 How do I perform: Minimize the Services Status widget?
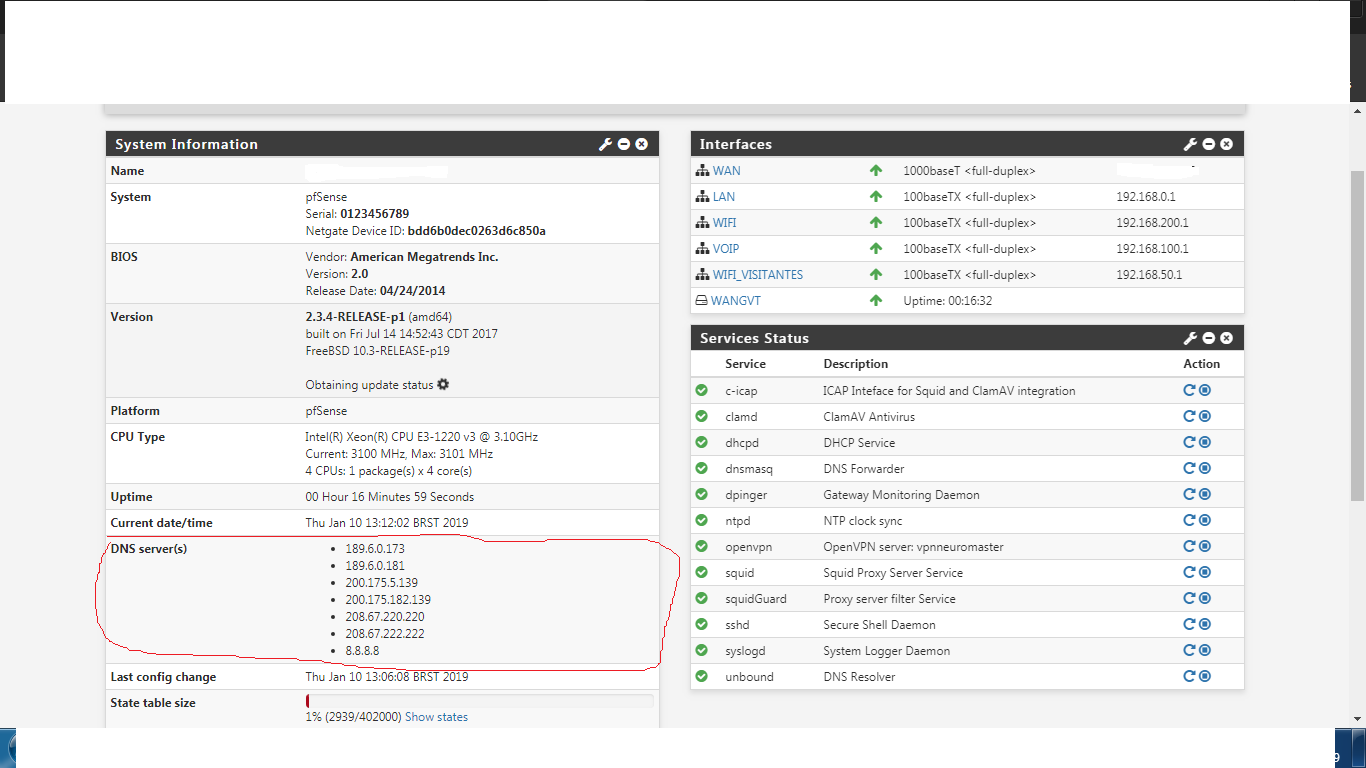coord(1209,339)
